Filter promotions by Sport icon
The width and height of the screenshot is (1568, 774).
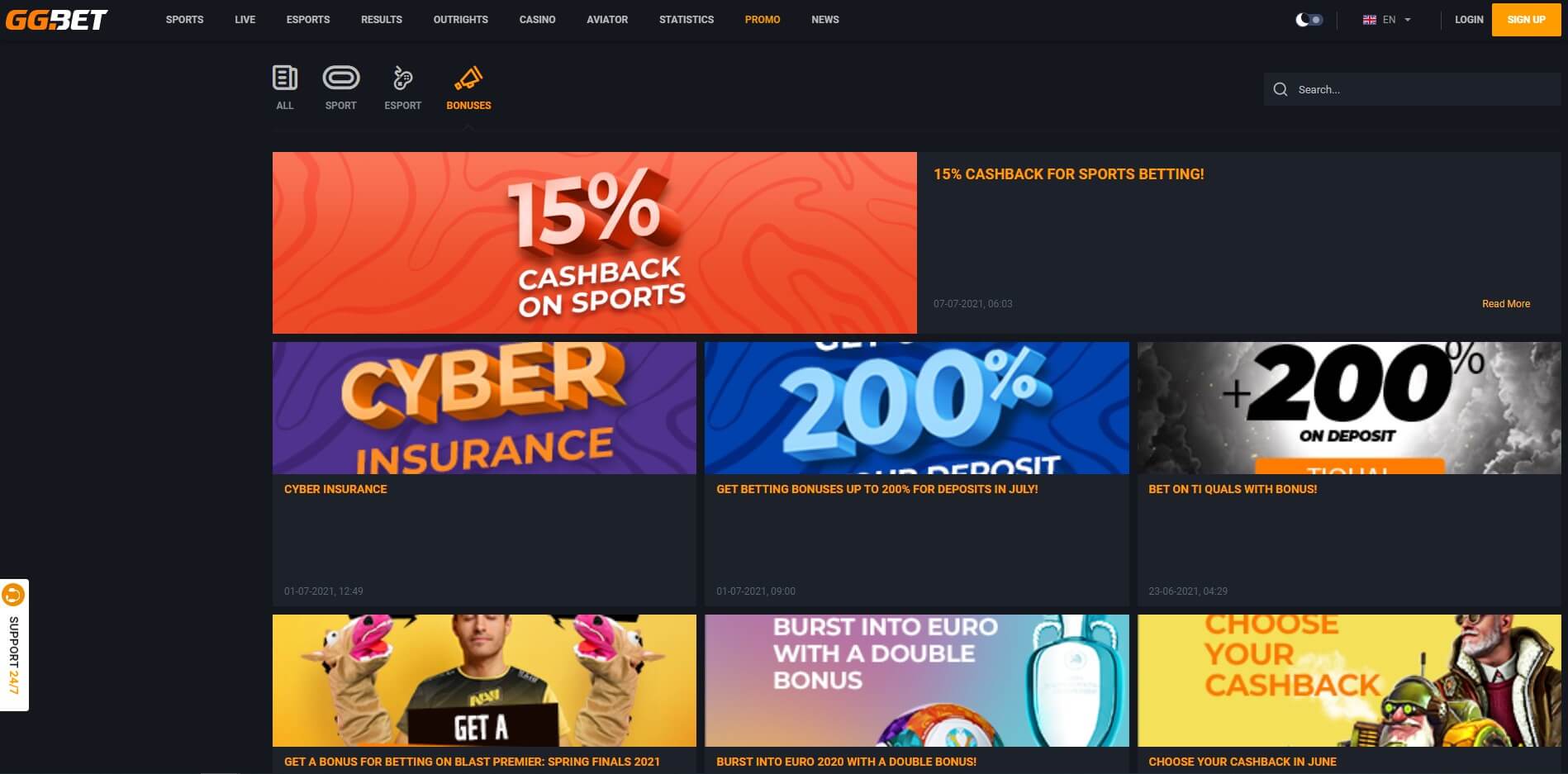pos(341,78)
